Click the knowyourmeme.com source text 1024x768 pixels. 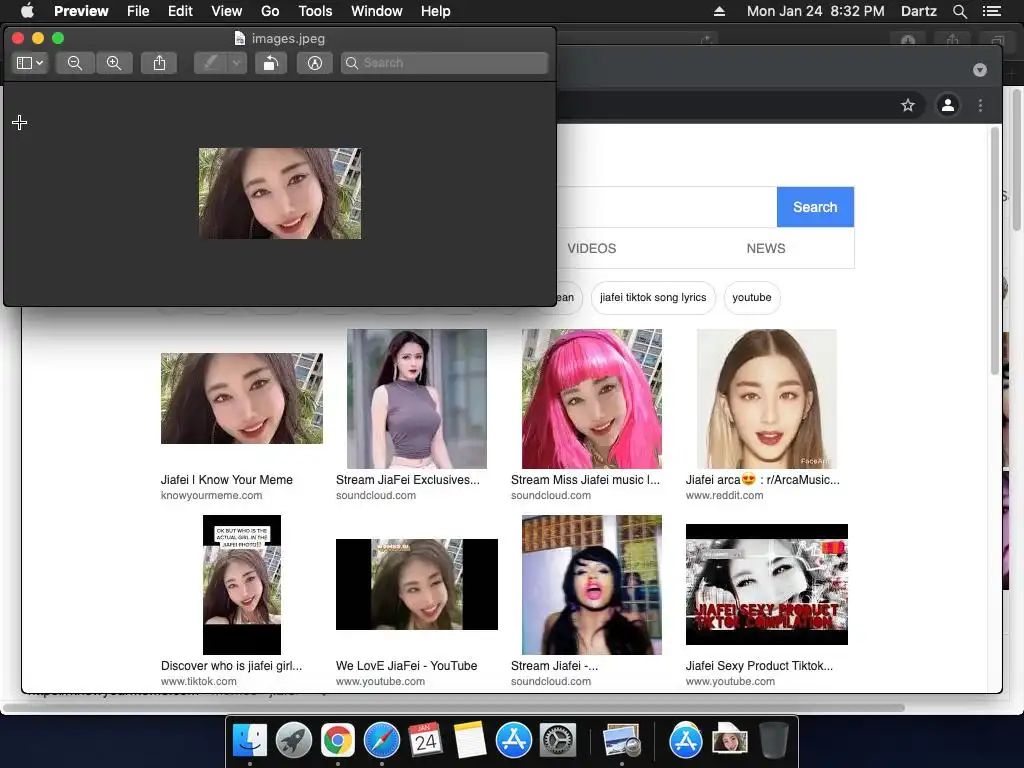click(212, 496)
